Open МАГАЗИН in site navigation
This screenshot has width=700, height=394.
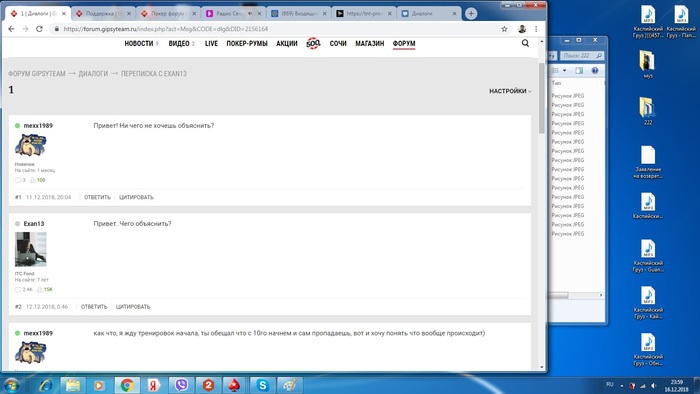370,43
